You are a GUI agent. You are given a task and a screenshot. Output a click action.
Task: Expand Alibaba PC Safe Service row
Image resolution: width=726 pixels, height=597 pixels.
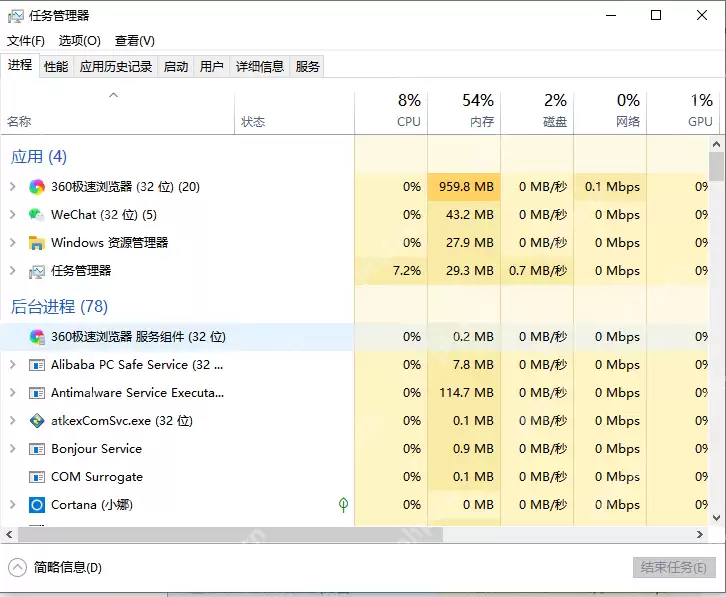[13, 365]
